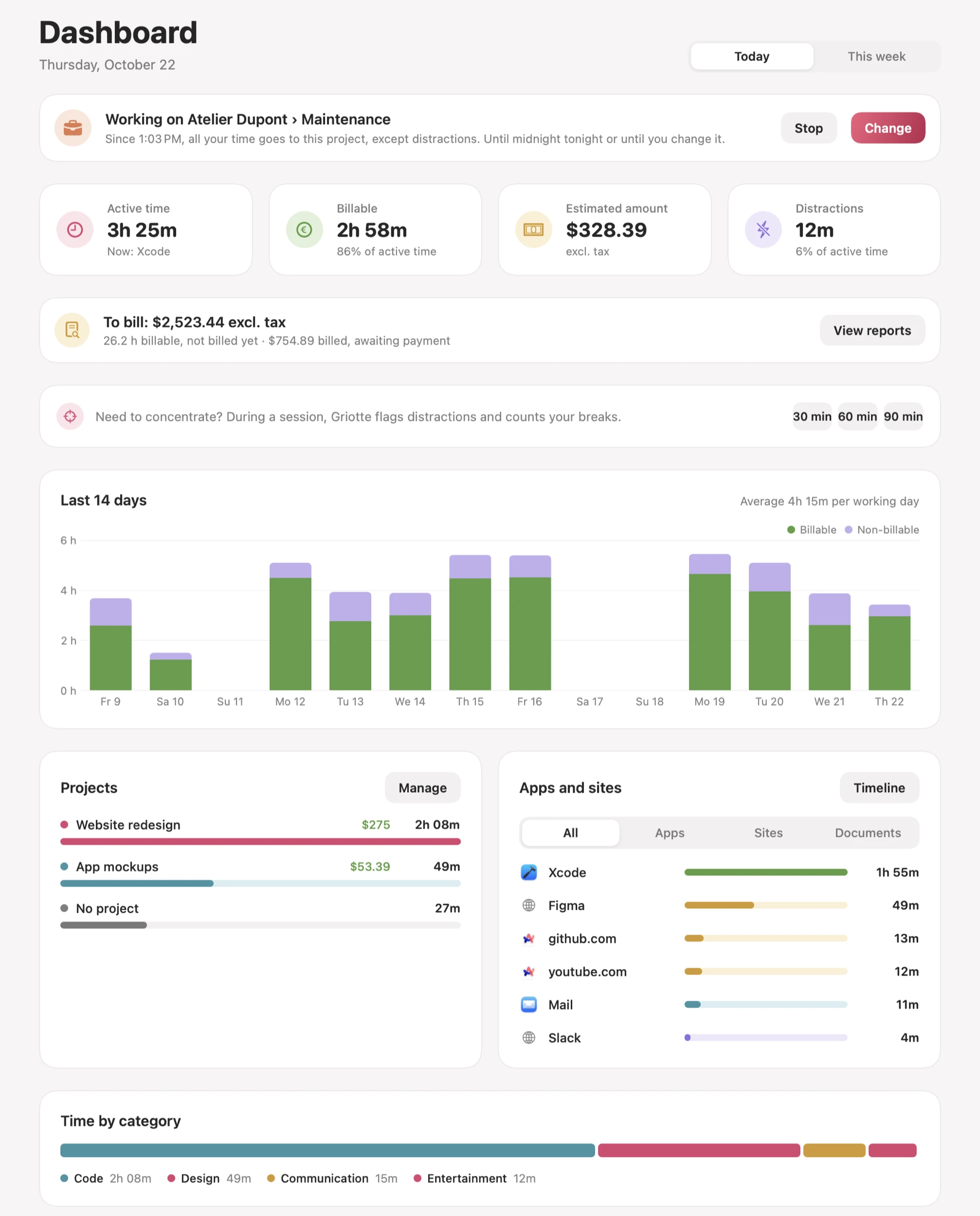Click the Mo 19 chart bar
980x1216 pixels.
(x=709, y=622)
